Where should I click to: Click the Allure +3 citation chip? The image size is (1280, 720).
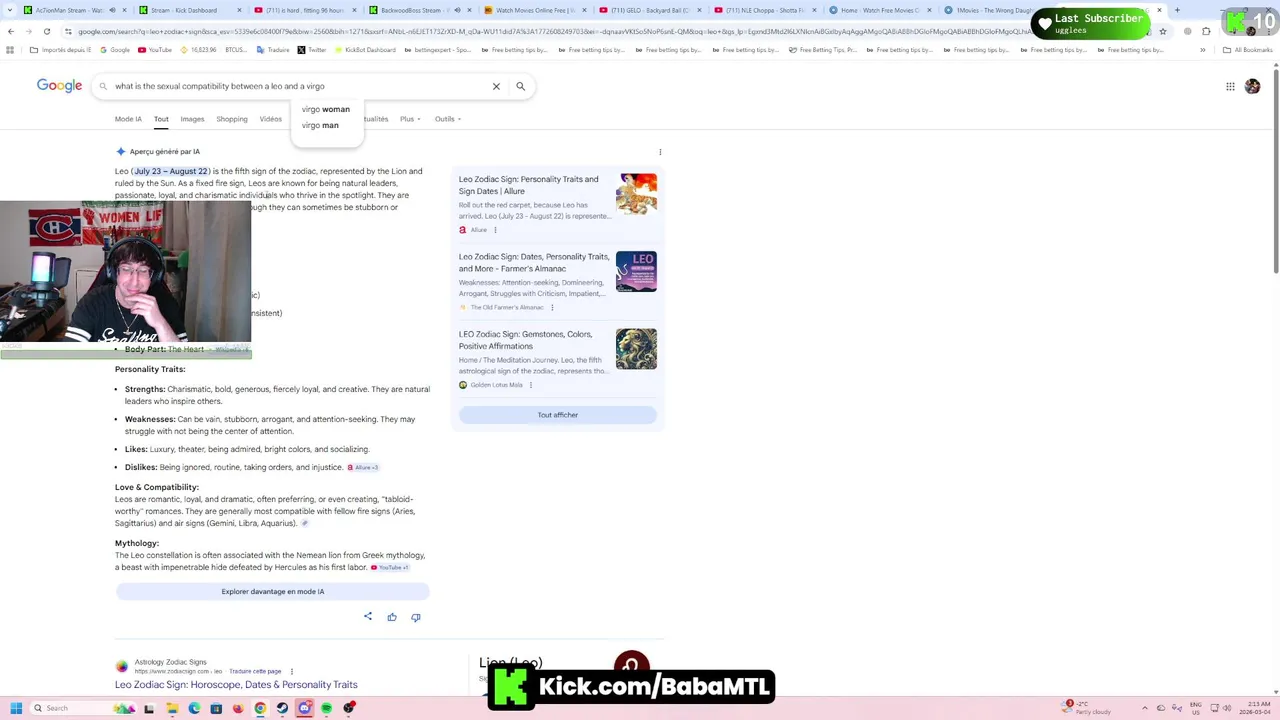click(x=363, y=467)
